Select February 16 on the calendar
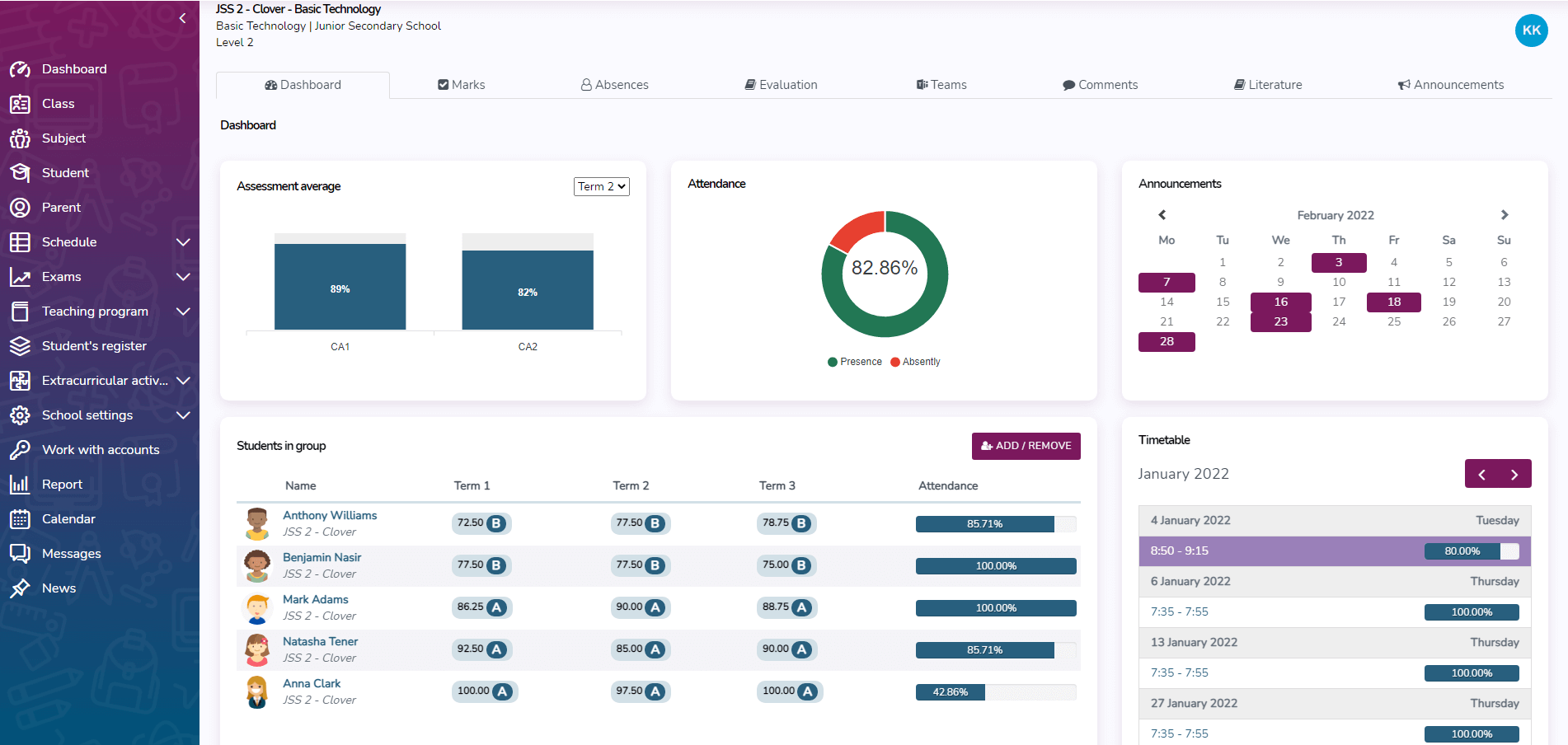 [x=1280, y=302]
